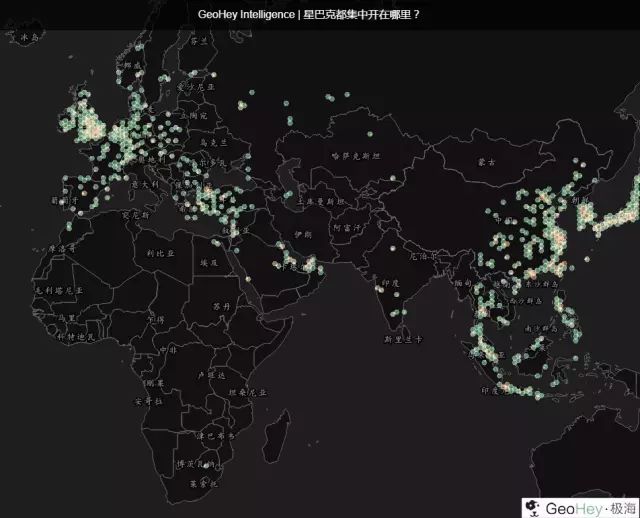Click the 利比亚 (Libya) label
The image size is (640, 518).
pos(160,254)
